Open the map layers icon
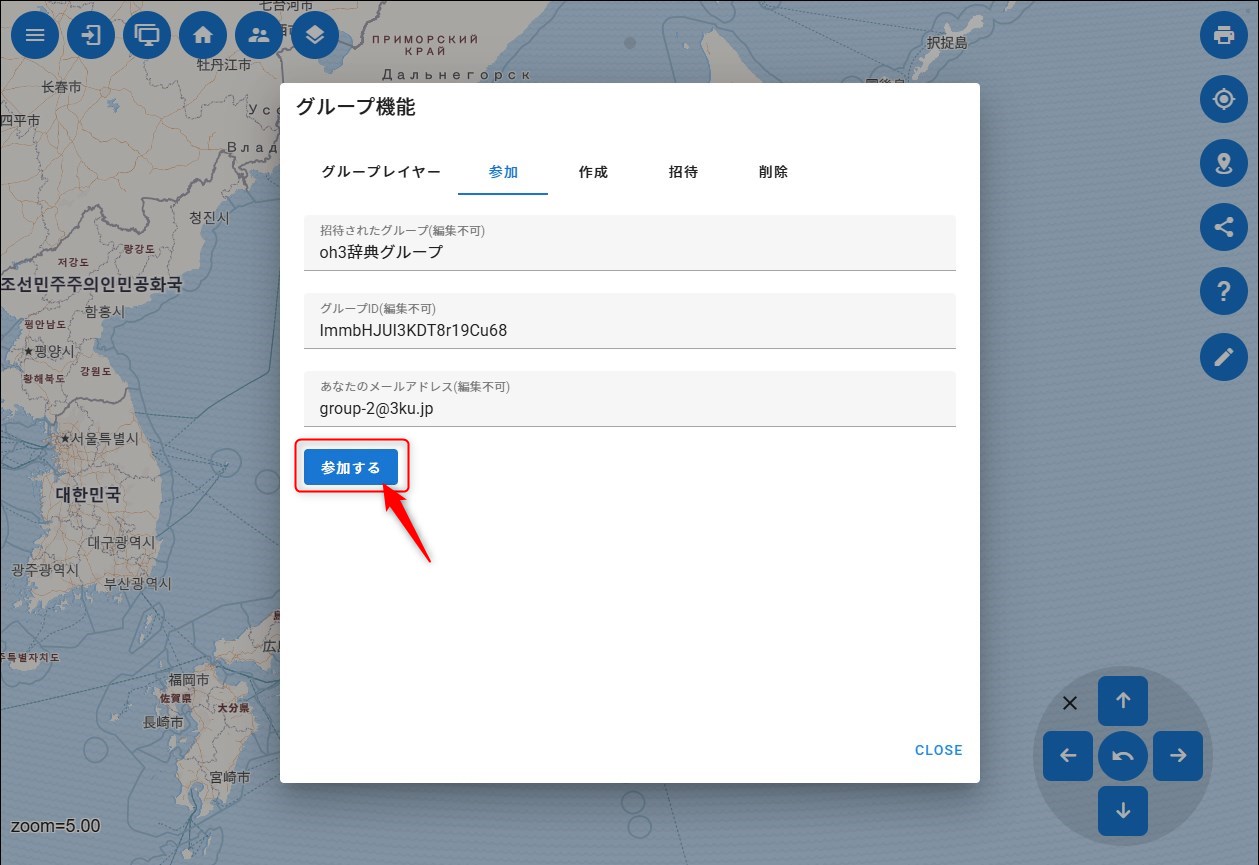This screenshot has height=865, width=1259. [x=315, y=35]
